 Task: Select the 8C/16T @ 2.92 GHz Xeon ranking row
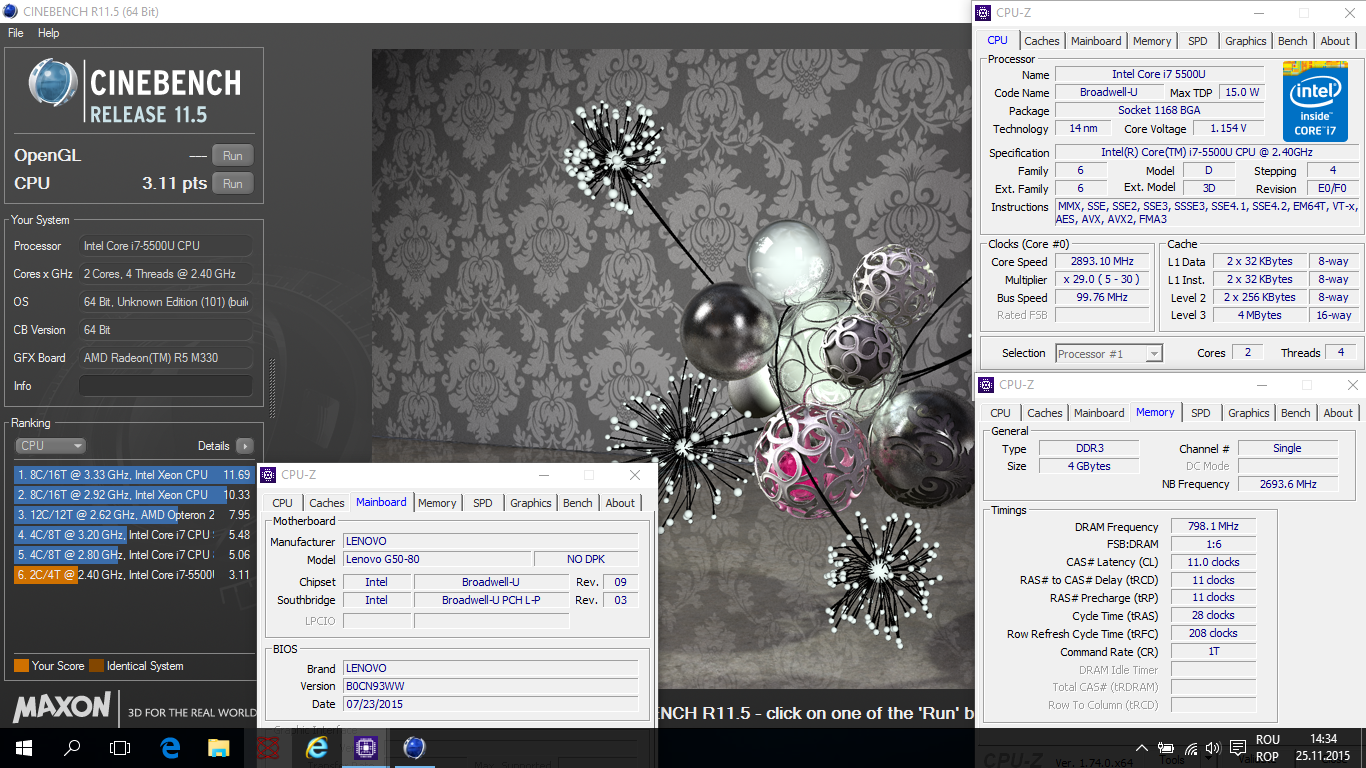[133, 495]
